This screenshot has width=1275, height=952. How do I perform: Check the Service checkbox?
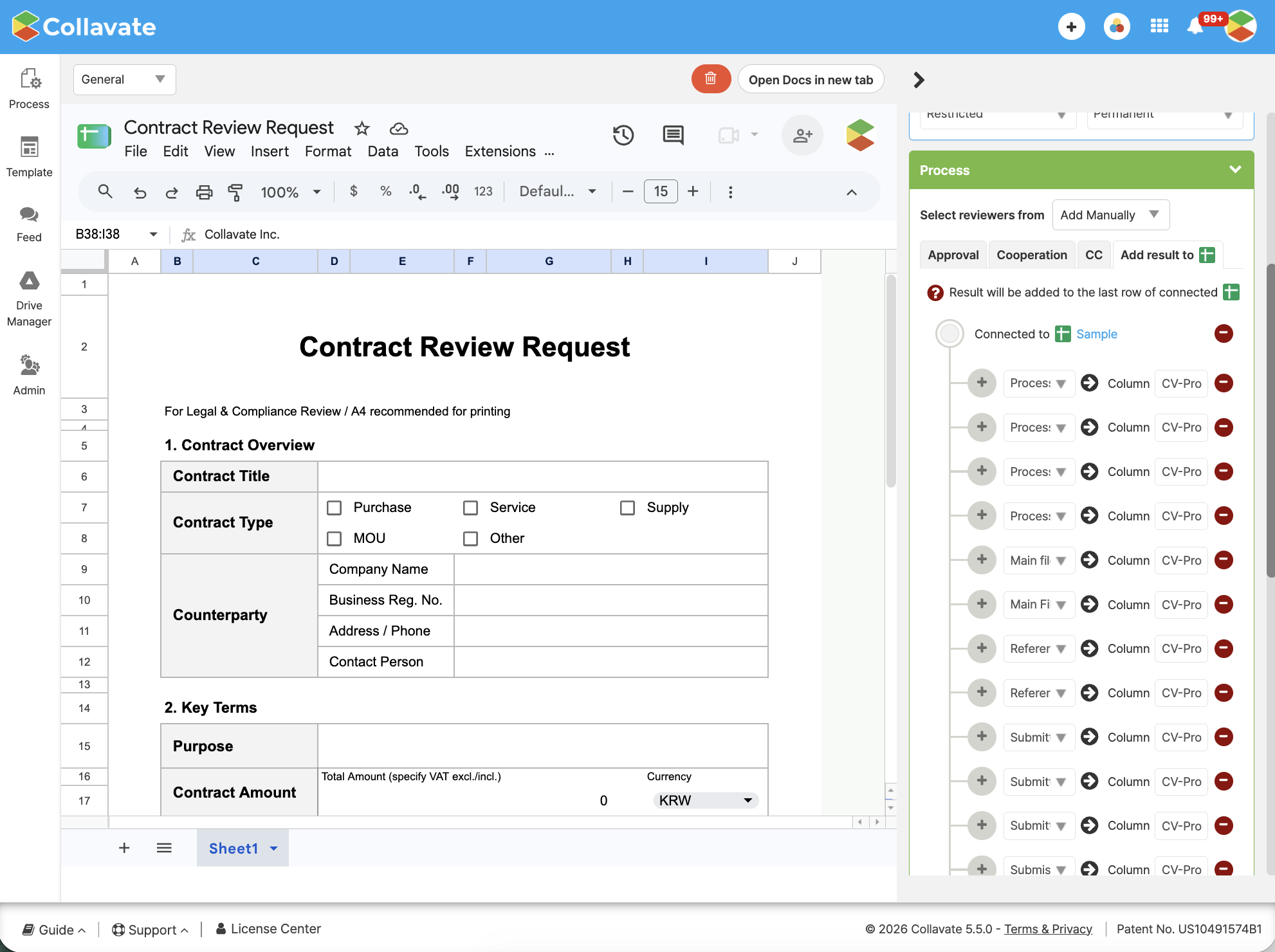(470, 508)
